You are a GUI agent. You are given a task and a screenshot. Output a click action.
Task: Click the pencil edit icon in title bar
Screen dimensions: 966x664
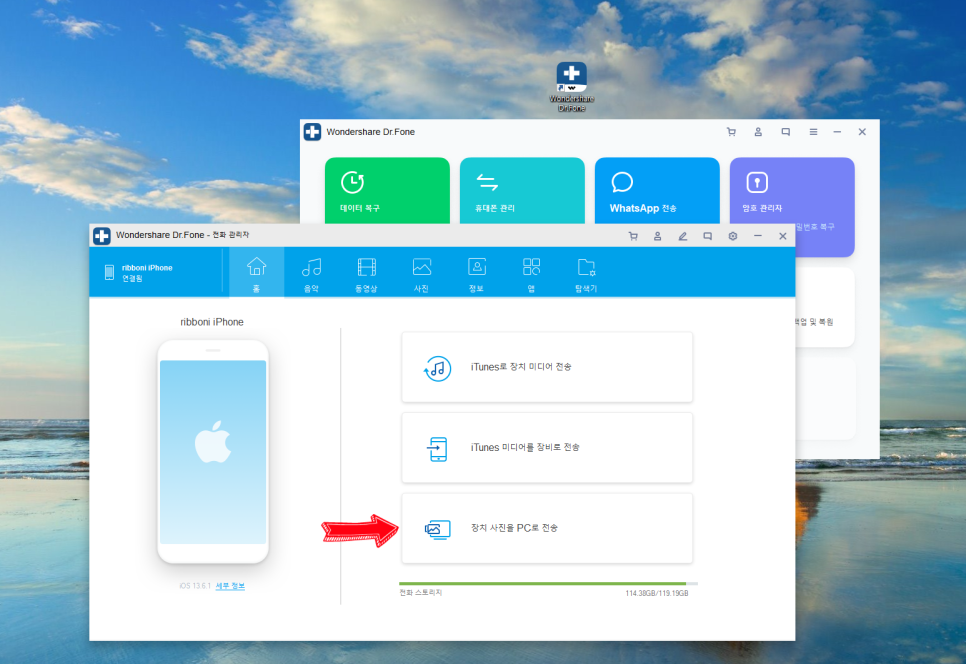click(x=683, y=236)
